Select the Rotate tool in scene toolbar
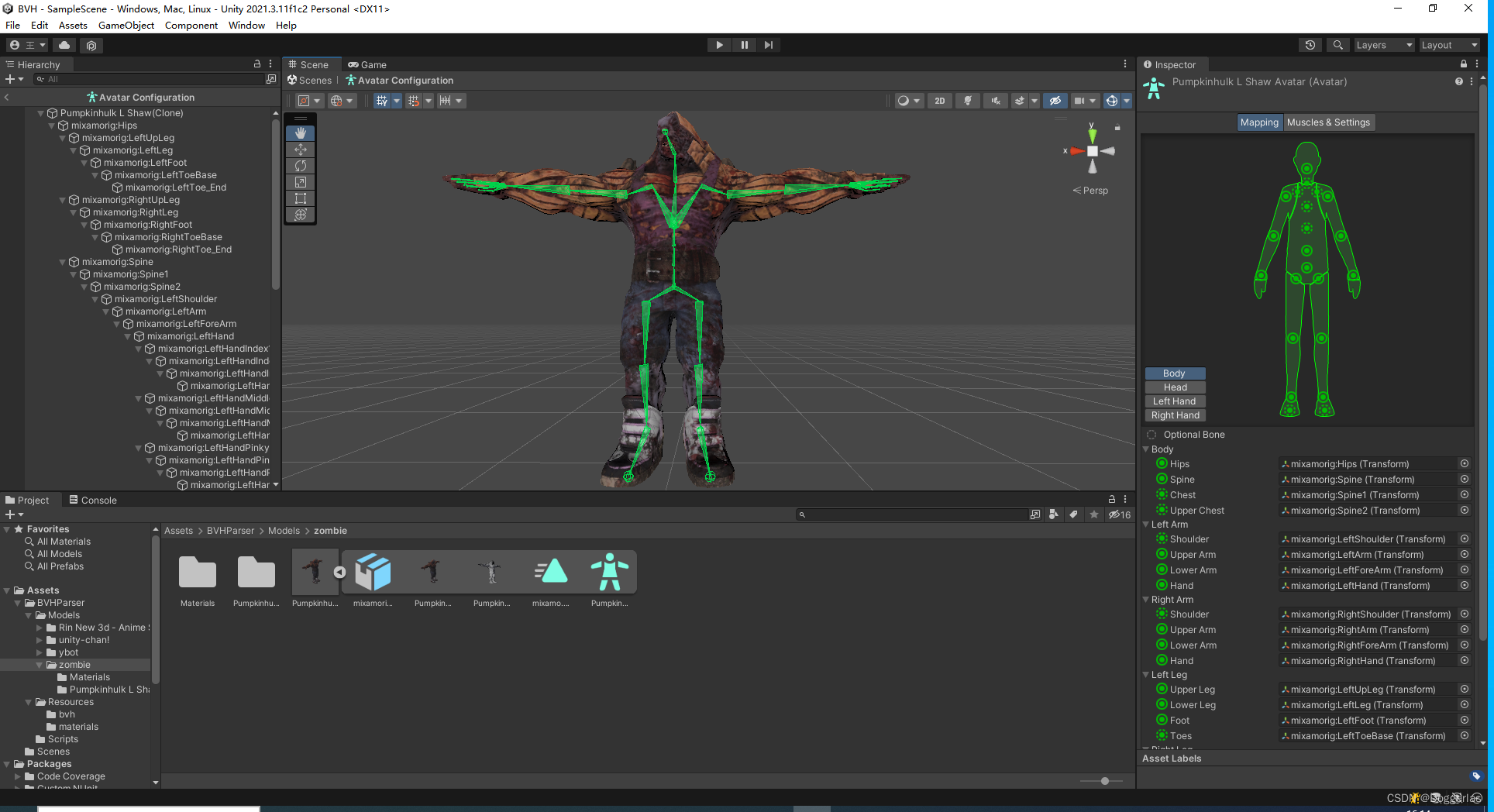1494x812 pixels. 301,166
